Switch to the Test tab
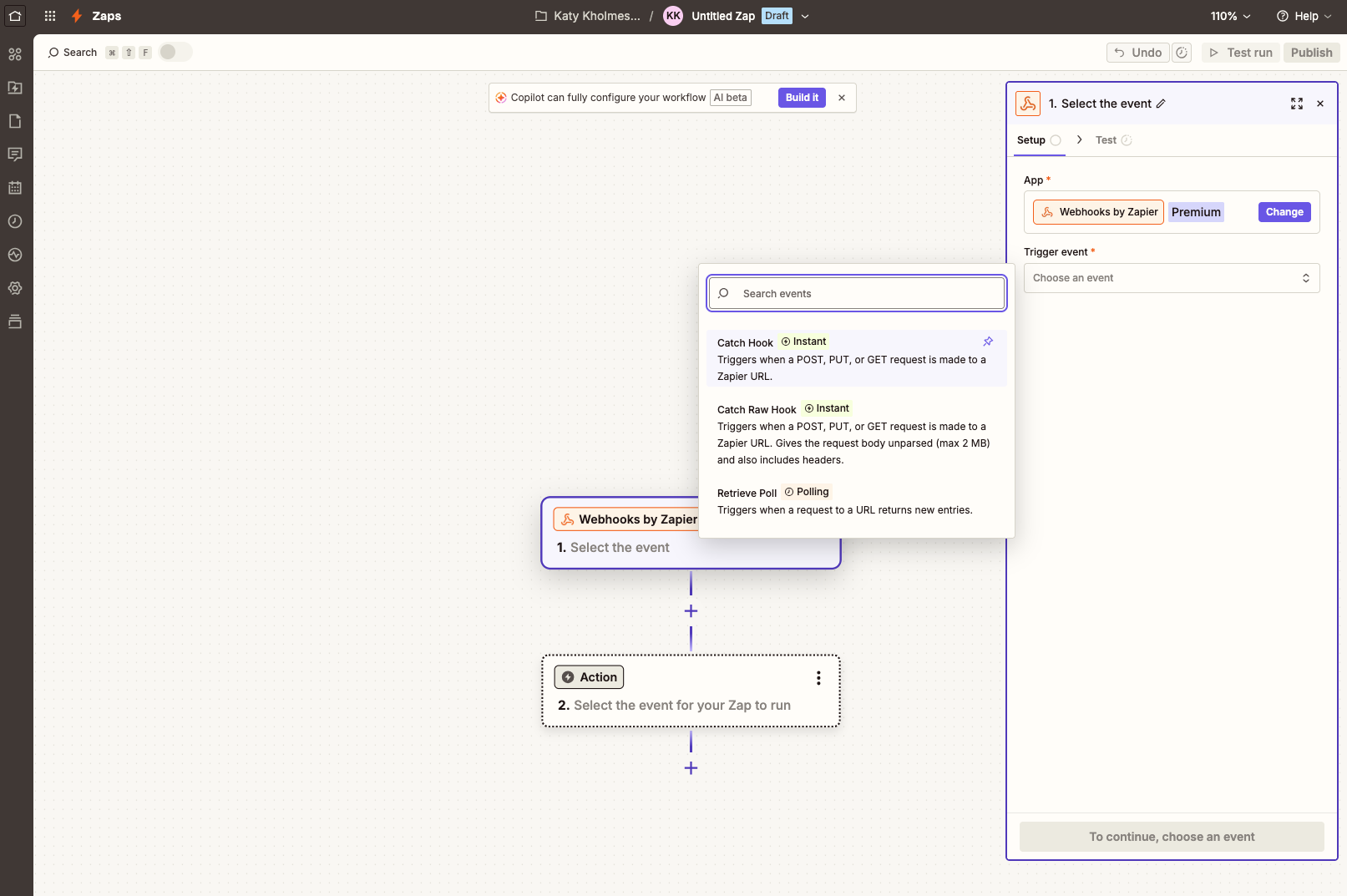 (x=1113, y=140)
